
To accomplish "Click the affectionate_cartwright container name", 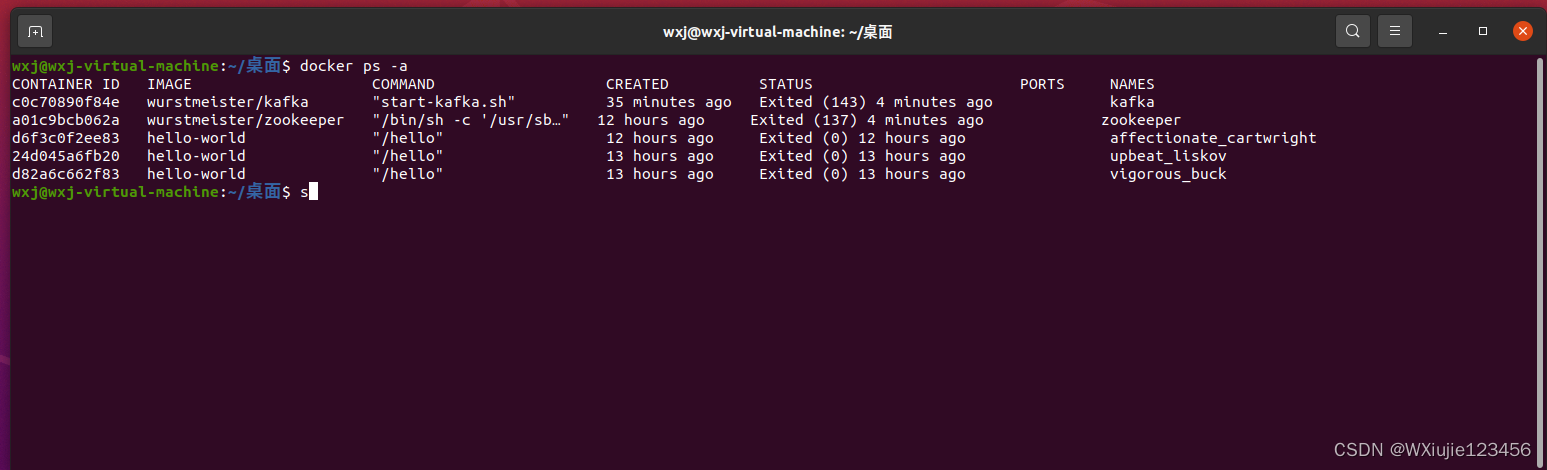I will click(1213, 138).
